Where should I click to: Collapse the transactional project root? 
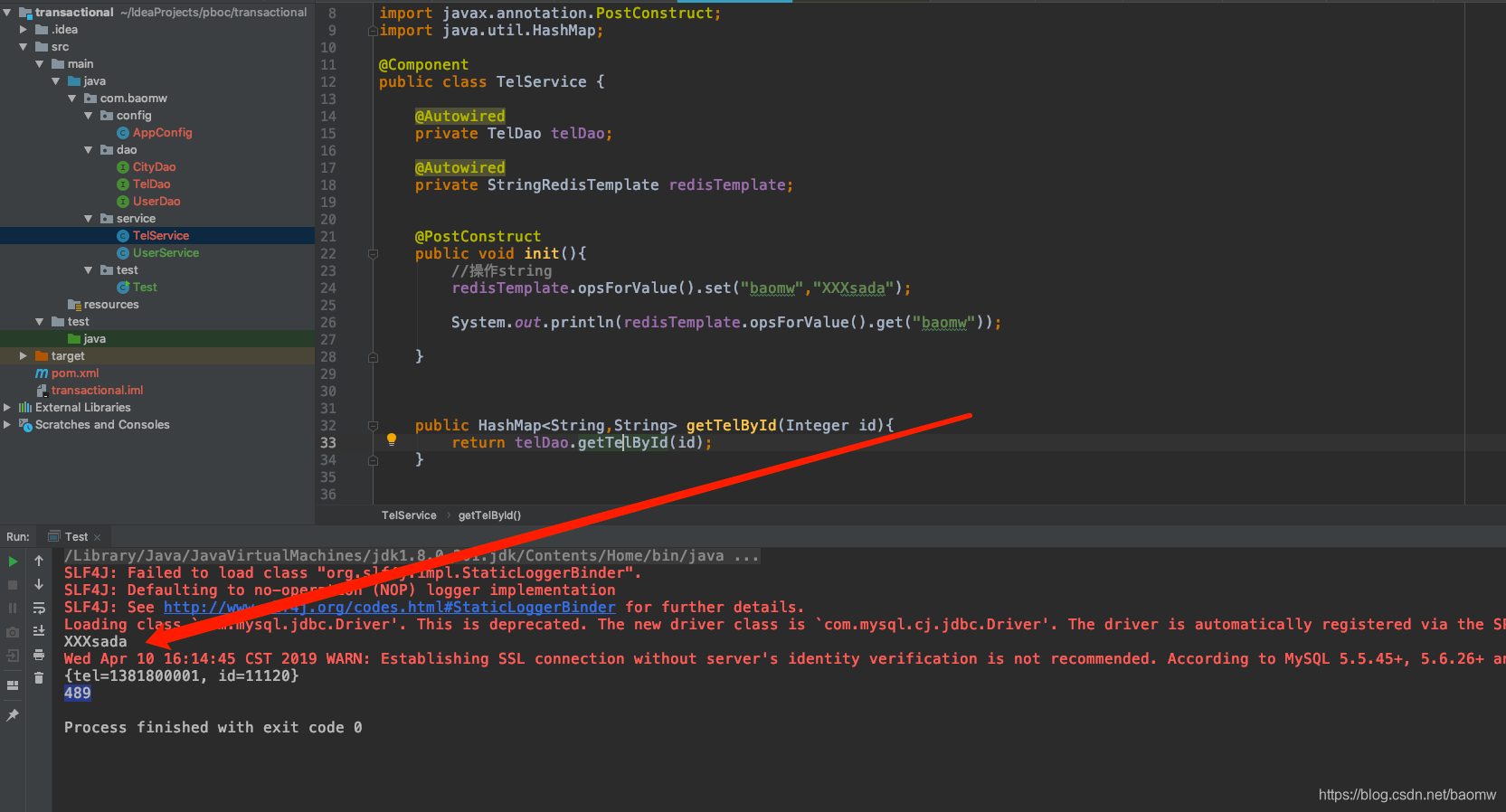[7, 13]
